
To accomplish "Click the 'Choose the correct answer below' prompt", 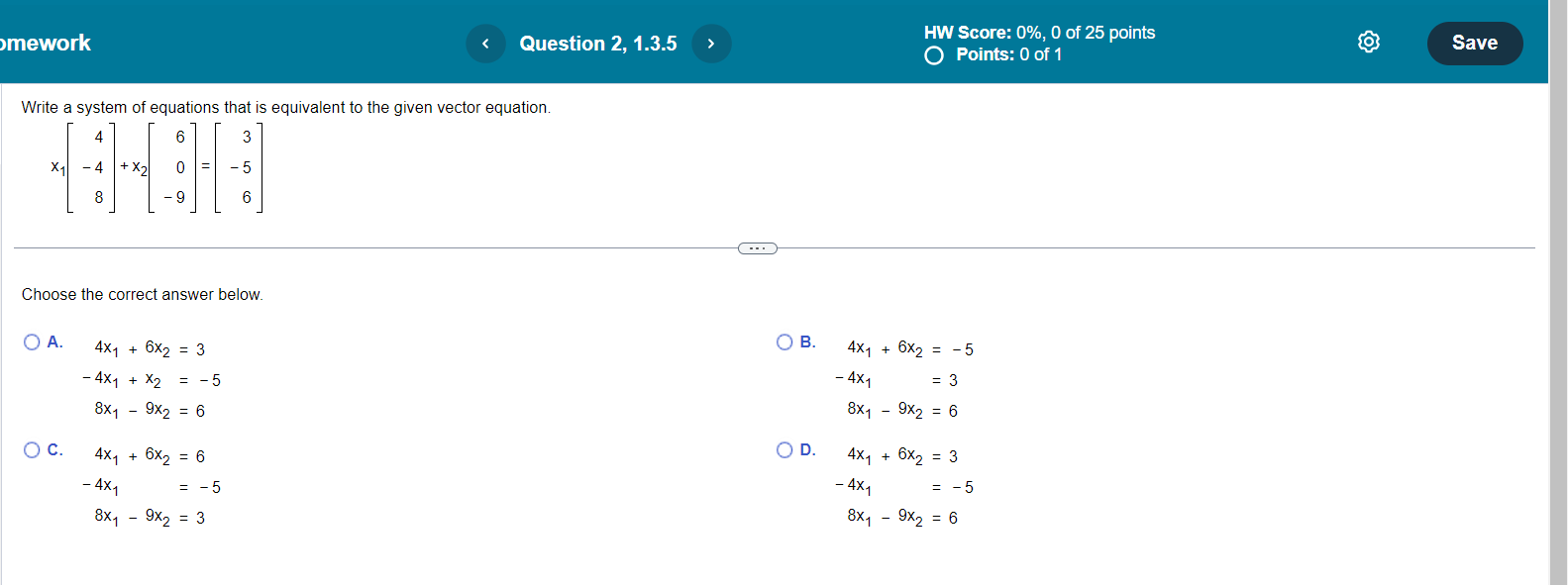I will click(142, 294).
